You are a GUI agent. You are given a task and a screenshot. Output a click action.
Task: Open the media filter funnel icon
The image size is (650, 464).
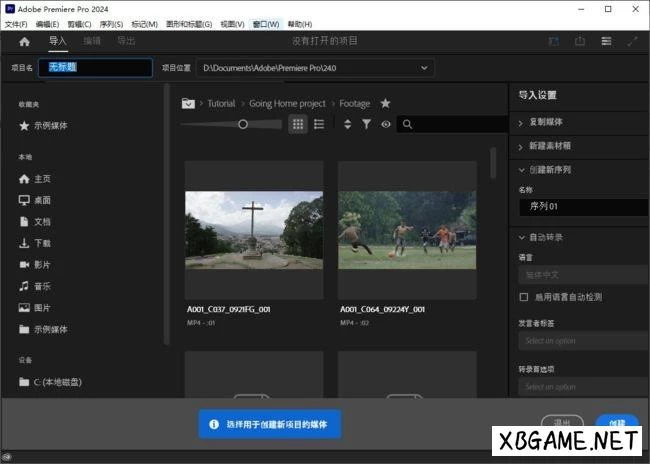tap(366, 124)
